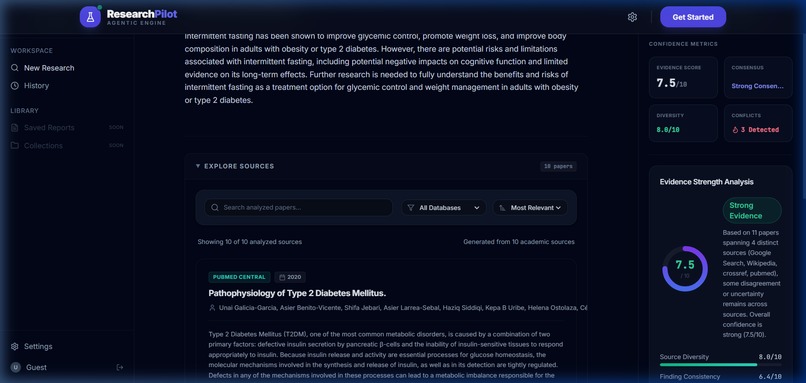Click the PubMed Central source tag

pyautogui.click(x=239, y=277)
